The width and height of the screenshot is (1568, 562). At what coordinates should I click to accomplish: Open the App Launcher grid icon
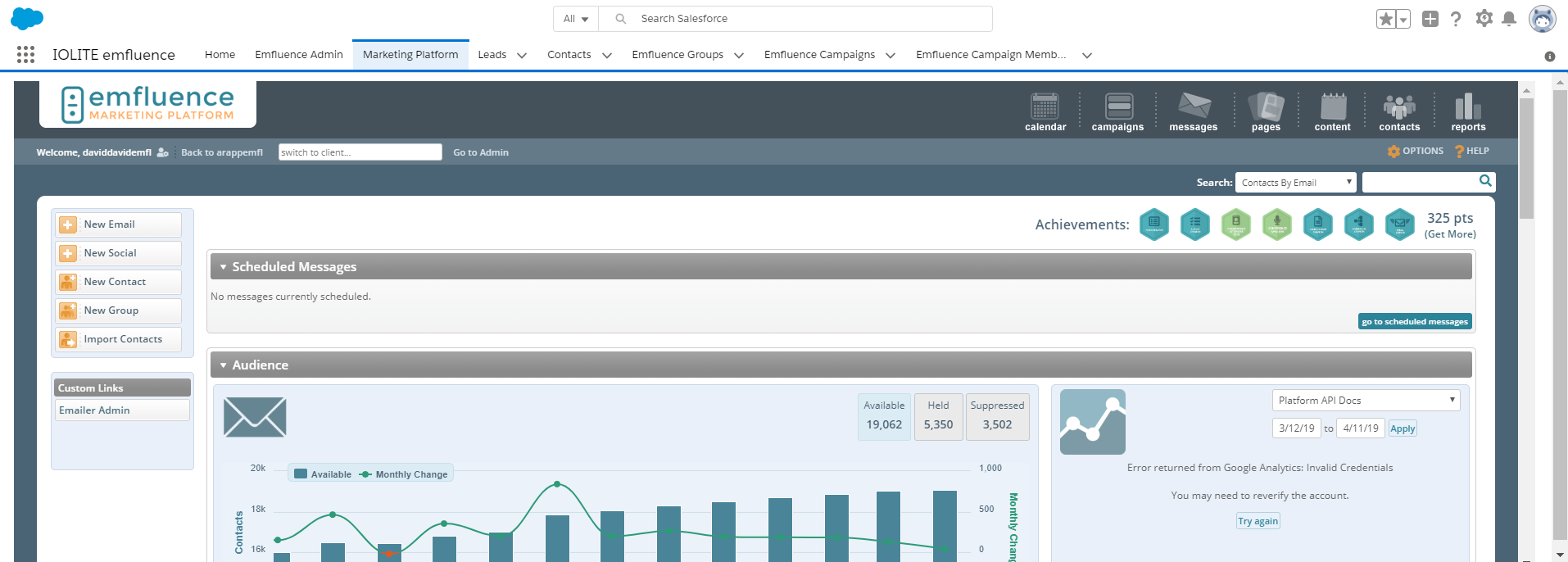click(25, 55)
